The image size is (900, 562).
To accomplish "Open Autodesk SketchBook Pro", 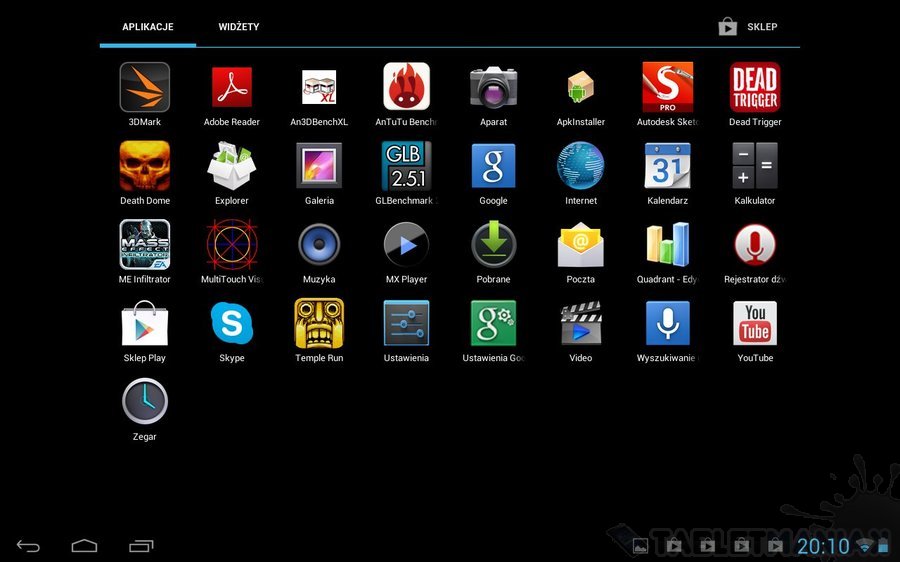I will (668, 87).
